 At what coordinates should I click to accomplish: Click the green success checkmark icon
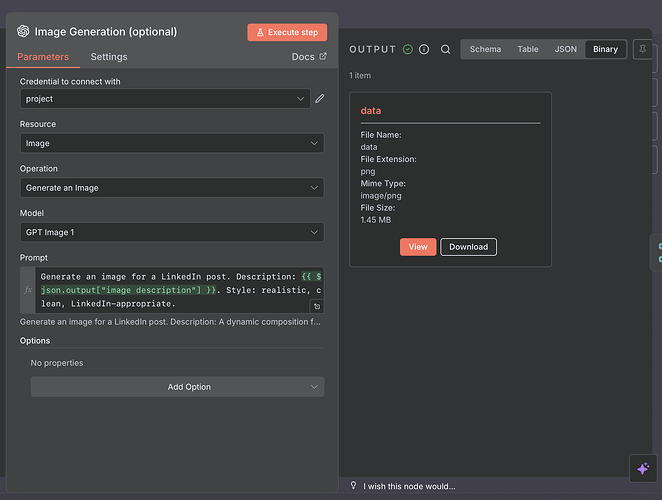[x=408, y=49]
